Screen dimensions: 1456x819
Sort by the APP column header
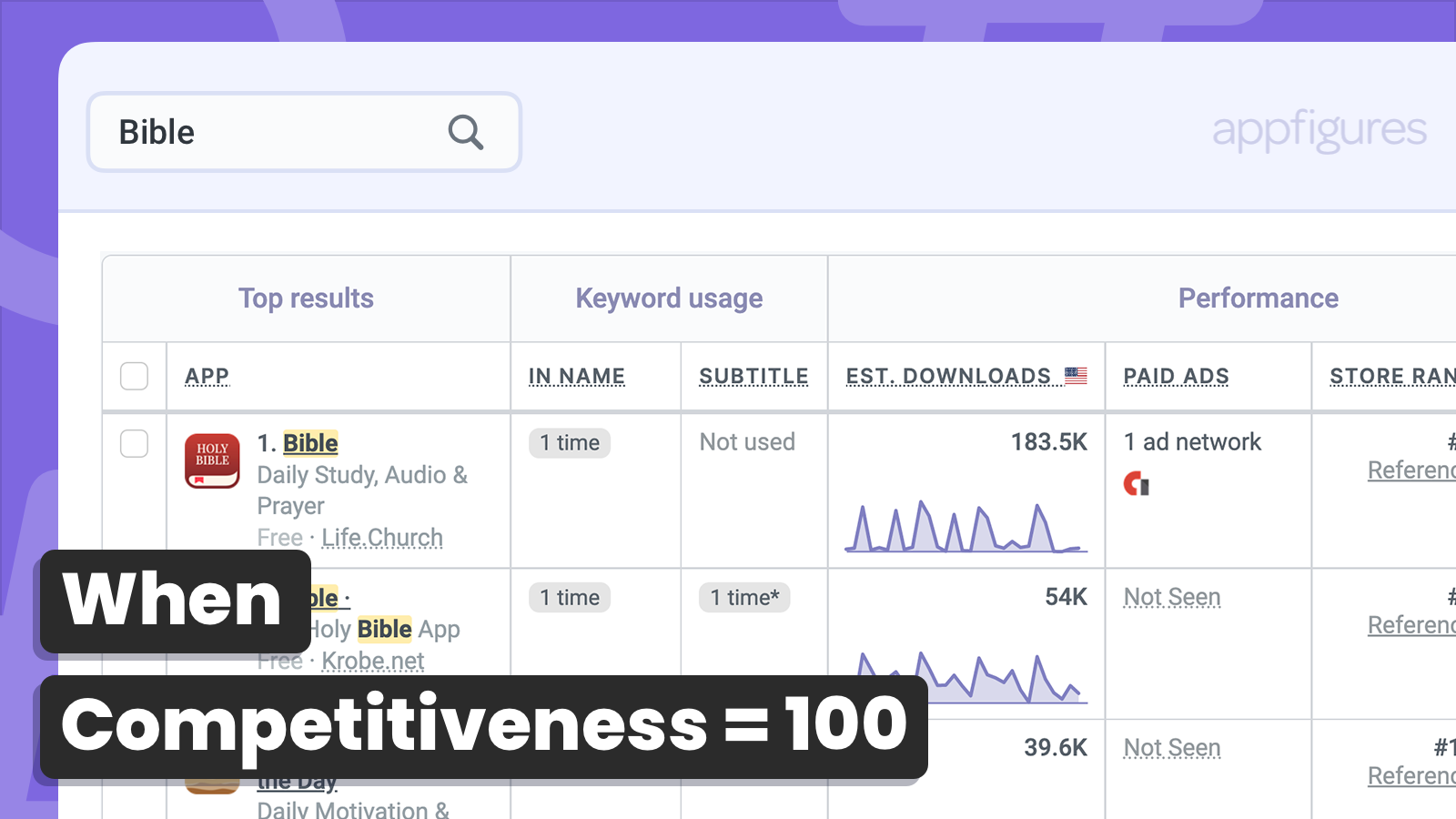207,376
